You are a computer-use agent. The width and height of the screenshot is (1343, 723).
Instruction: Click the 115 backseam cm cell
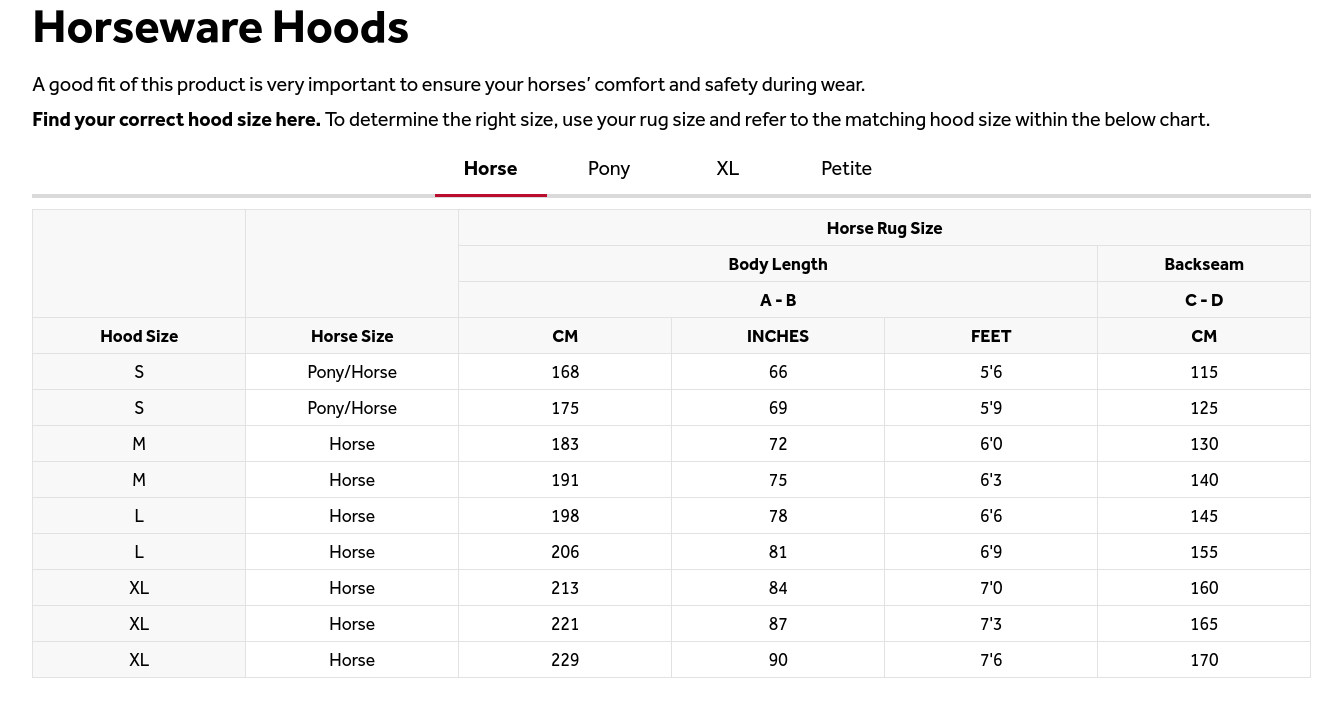(x=1204, y=372)
